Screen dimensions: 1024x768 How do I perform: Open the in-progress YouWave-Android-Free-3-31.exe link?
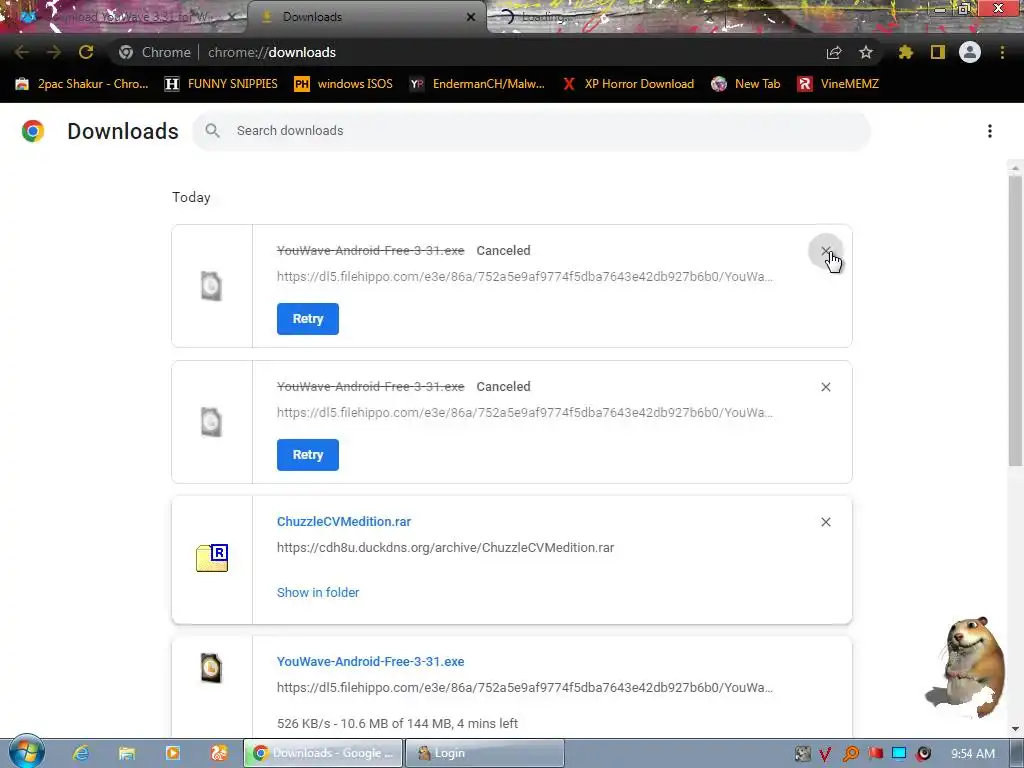coord(370,662)
